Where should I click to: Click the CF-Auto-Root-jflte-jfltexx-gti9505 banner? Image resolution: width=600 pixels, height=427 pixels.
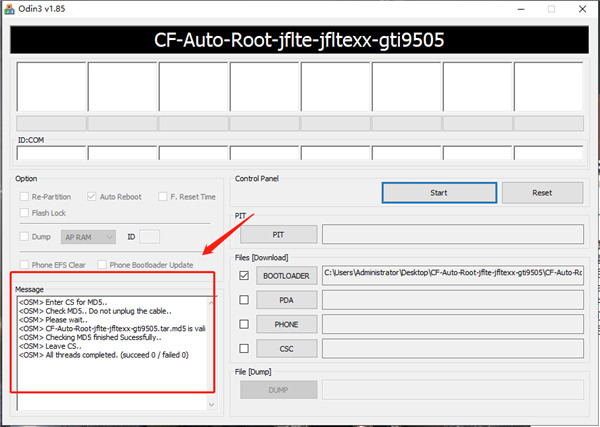[x=299, y=40]
